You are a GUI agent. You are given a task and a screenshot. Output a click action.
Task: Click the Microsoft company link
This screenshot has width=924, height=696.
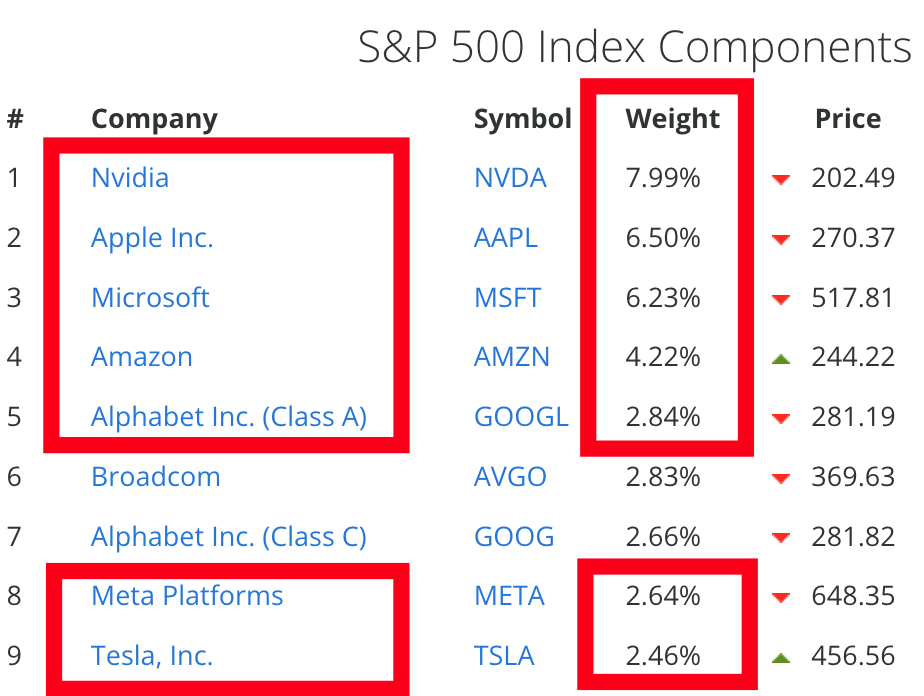tap(150, 298)
